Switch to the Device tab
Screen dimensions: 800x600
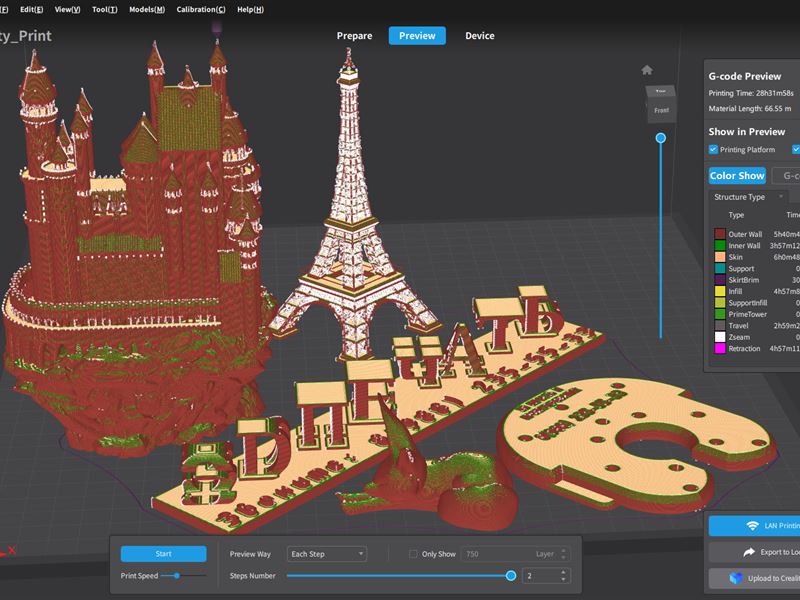(x=479, y=36)
